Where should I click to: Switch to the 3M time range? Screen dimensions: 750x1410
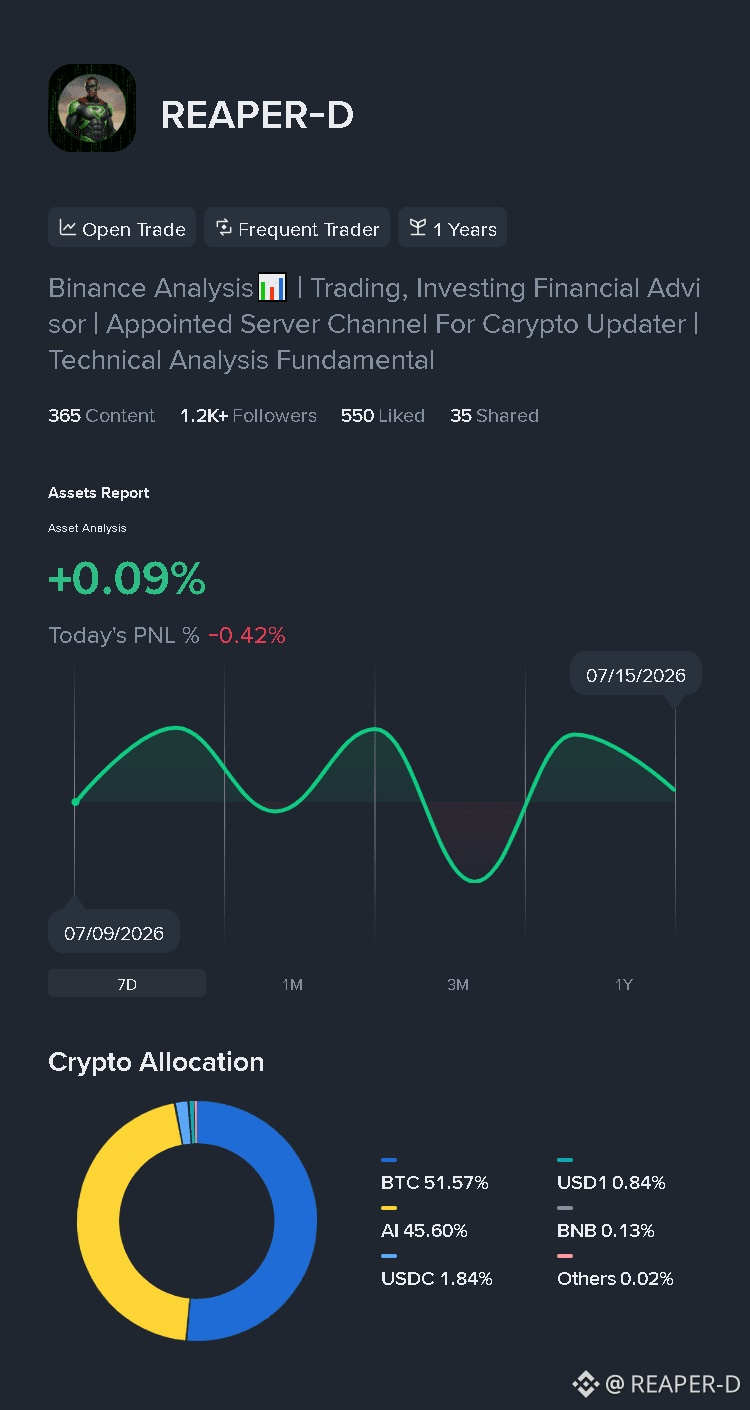tap(458, 985)
